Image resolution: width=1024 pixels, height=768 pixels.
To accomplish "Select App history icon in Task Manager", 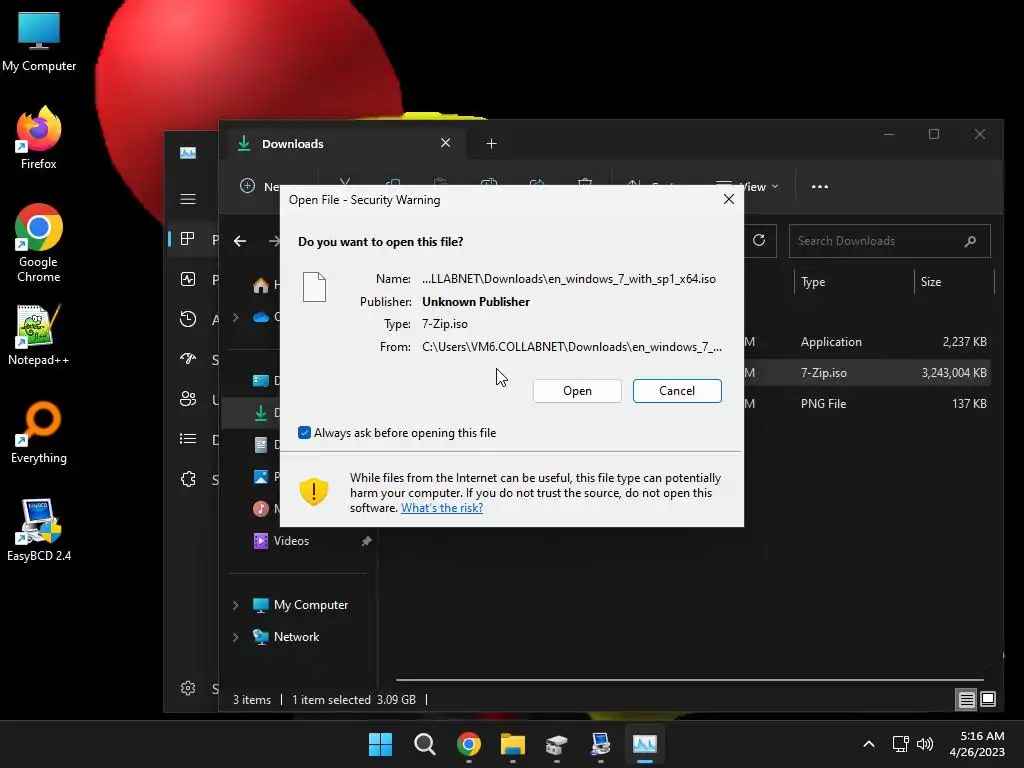I will [x=188, y=319].
